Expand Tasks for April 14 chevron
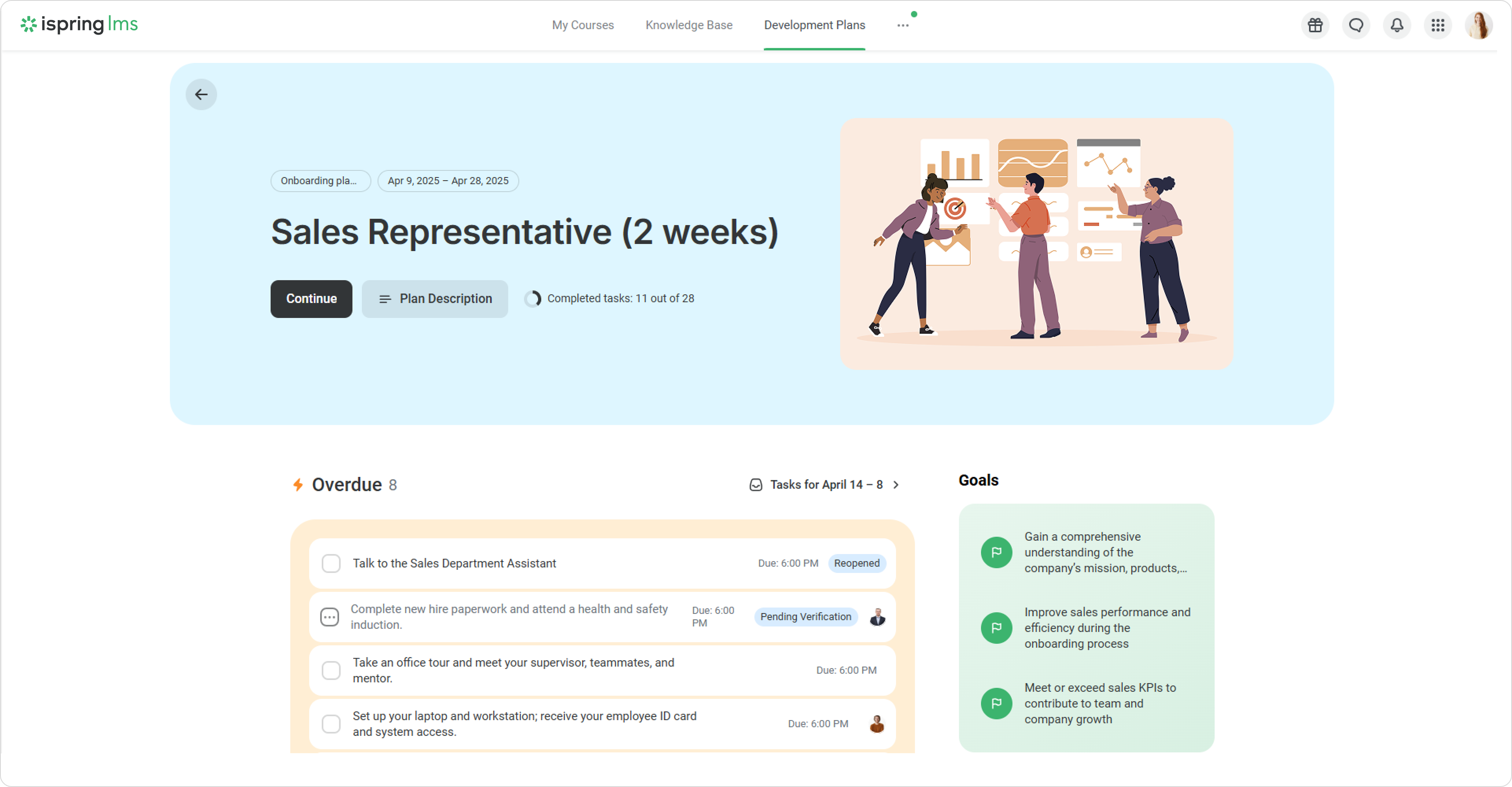The width and height of the screenshot is (1512, 787). (x=896, y=484)
